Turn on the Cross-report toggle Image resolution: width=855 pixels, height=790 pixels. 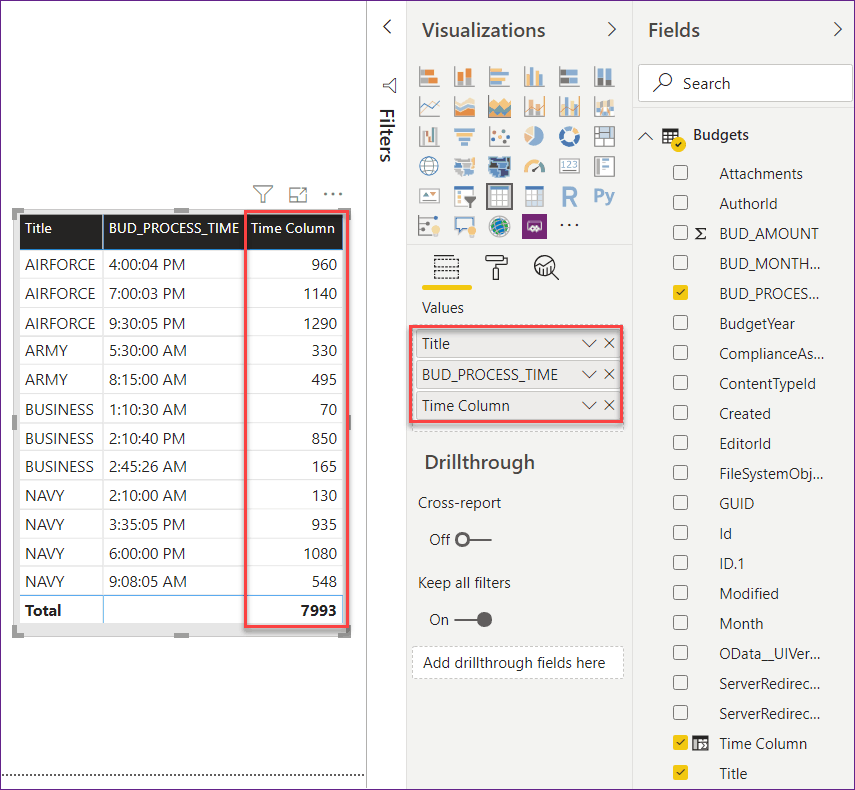click(x=473, y=540)
